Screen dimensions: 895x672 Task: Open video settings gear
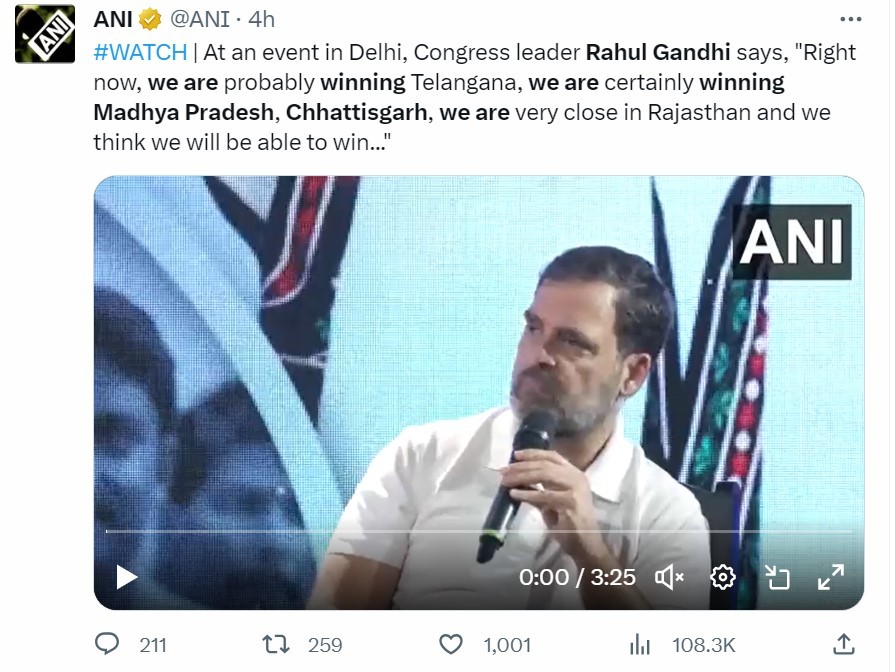(x=723, y=577)
